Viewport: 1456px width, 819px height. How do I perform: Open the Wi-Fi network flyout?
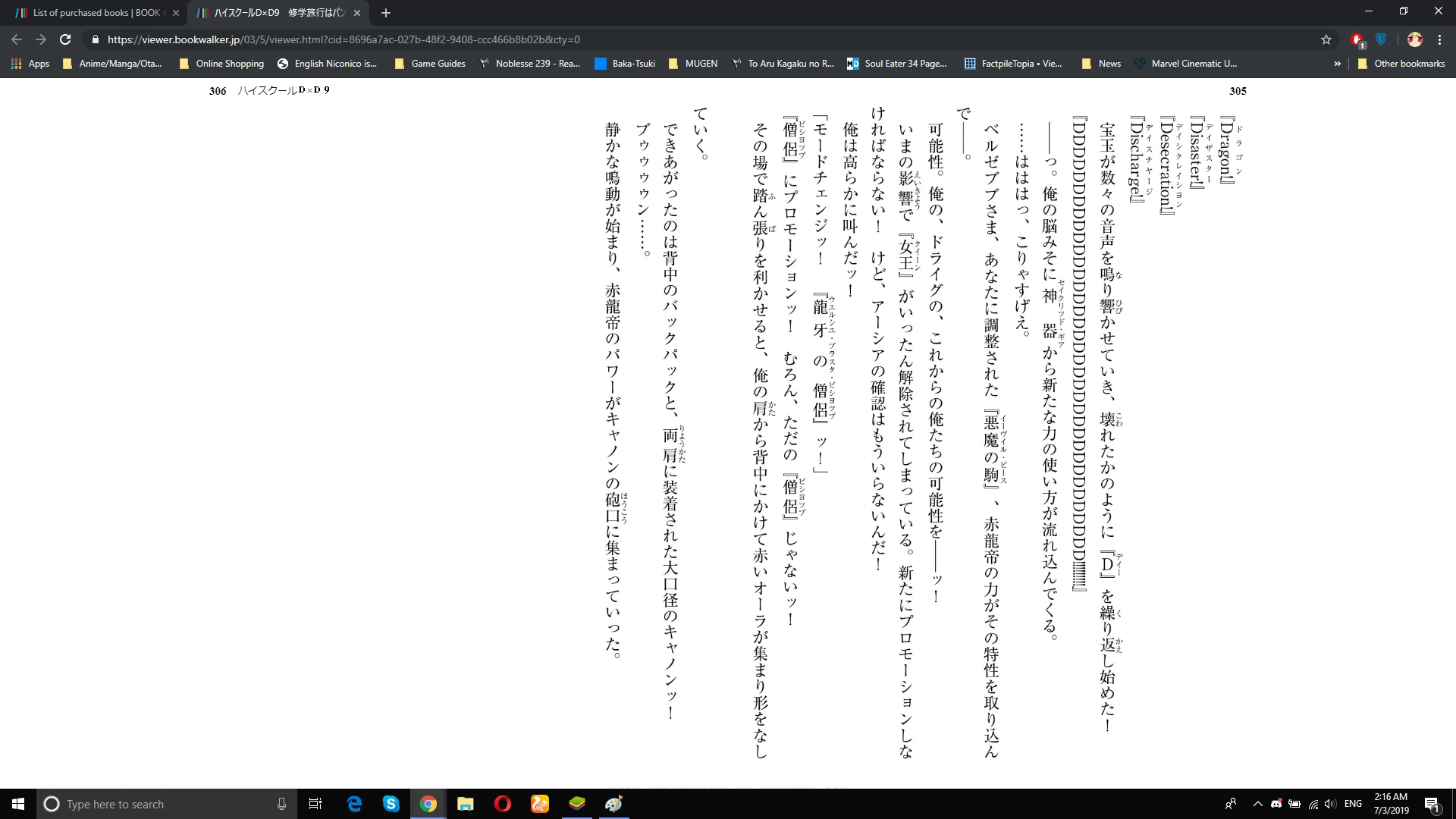coord(1313,804)
